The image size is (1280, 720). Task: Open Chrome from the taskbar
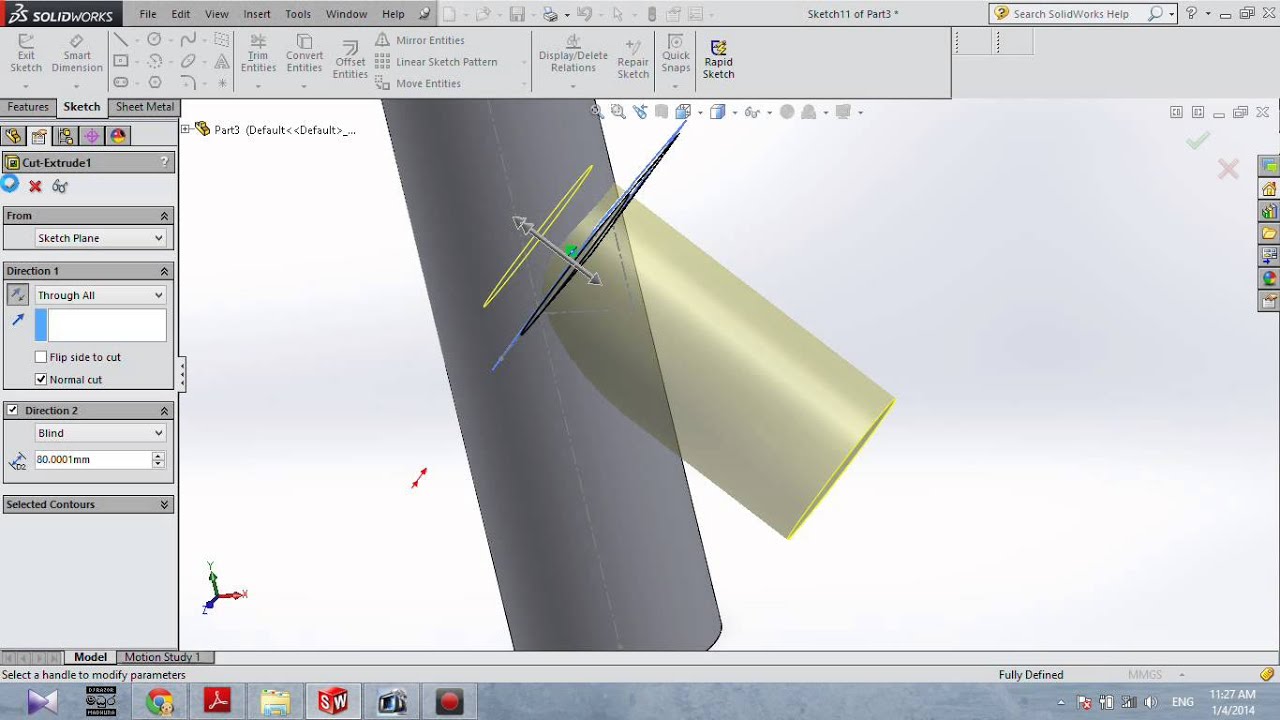[x=160, y=702]
